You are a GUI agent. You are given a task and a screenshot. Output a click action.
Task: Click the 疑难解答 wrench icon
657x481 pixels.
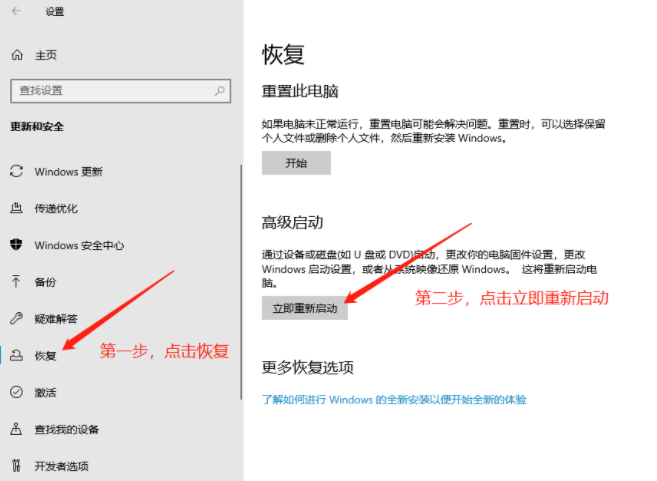click(x=16, y=318)
